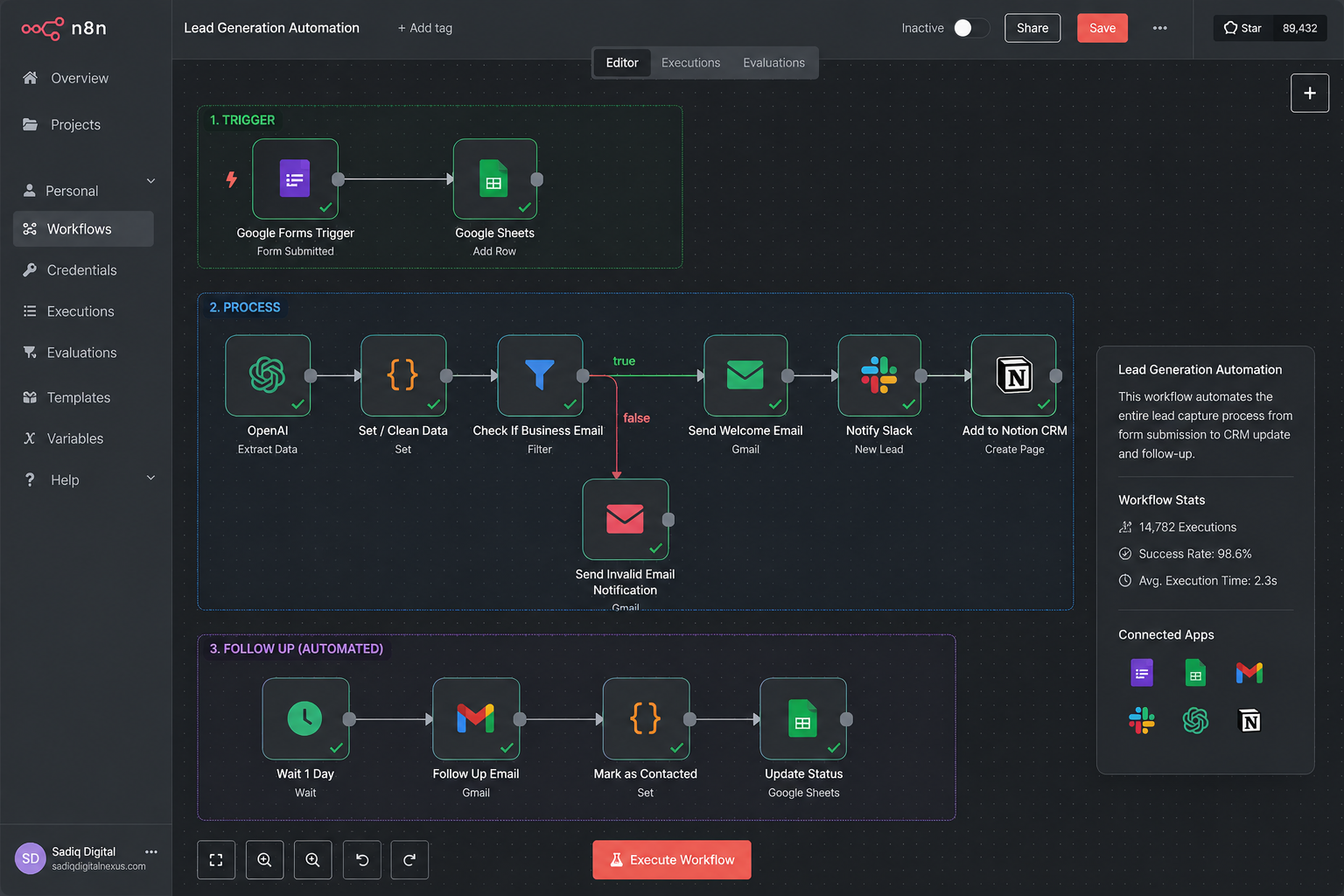
Task: Select the Google Sheets Add Row node
Action: 494,178
